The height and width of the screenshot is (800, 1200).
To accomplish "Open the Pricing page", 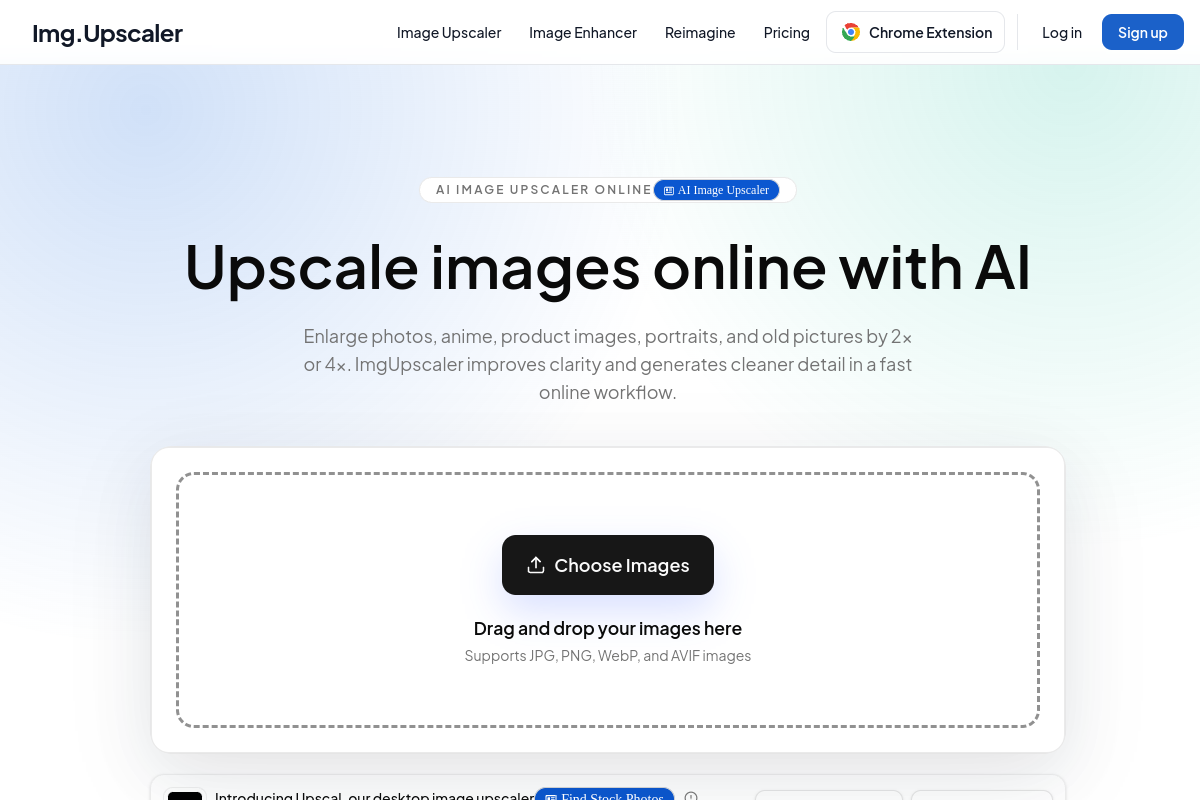I will coord(787,33).
